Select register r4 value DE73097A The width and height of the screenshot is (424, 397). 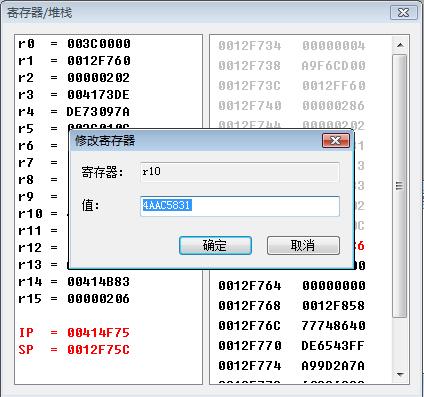click(x=99, y=112)
